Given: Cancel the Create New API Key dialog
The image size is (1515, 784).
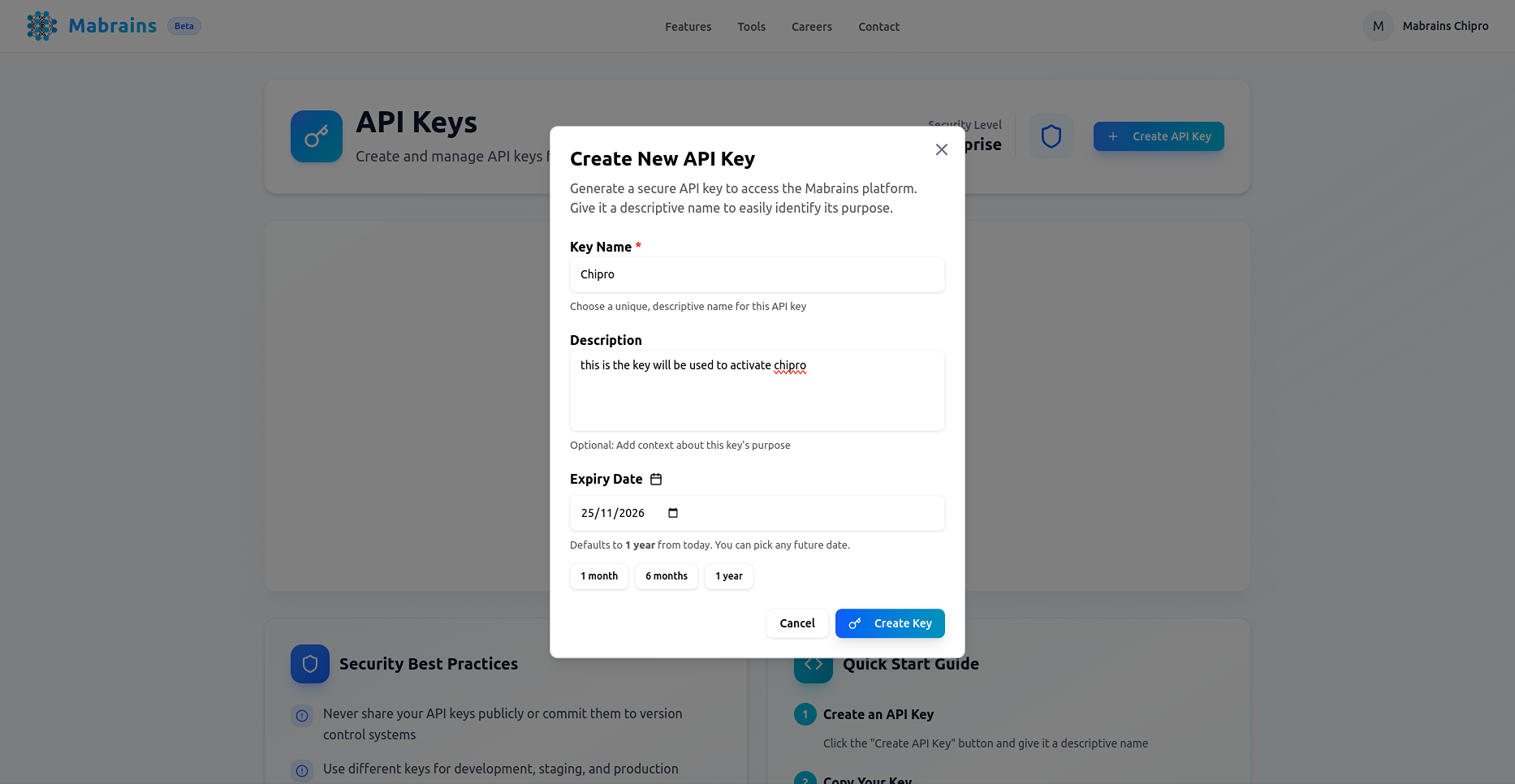Looking at the screenshot, I should click(x=796, y=623).
